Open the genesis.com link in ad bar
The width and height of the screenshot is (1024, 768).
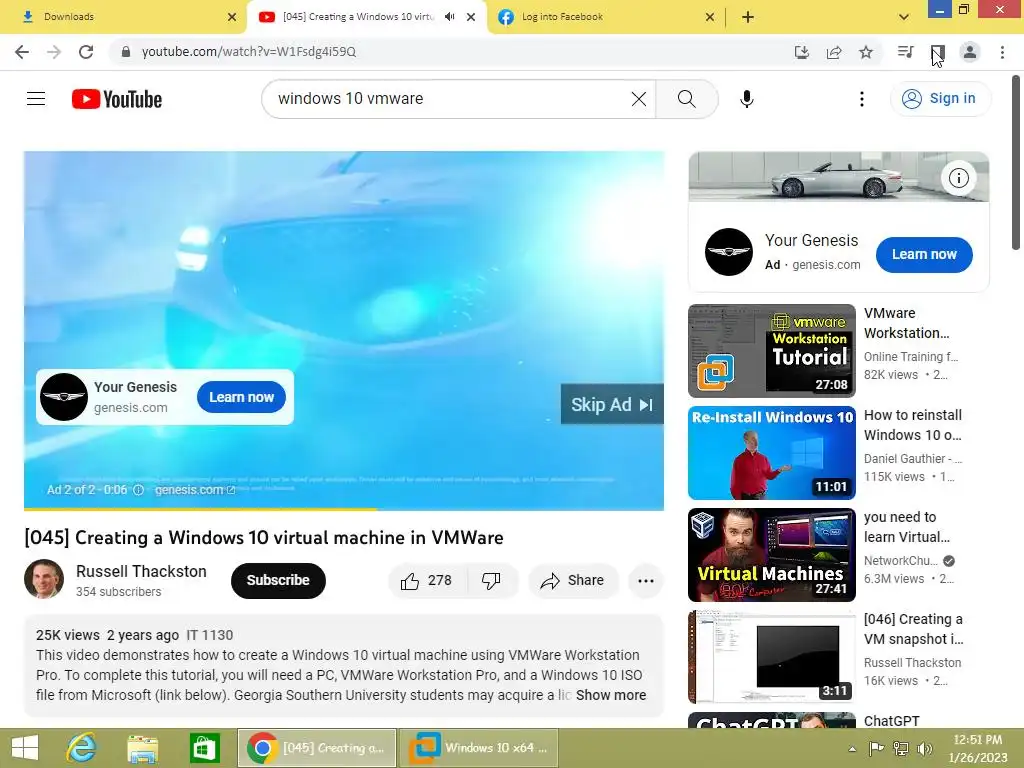tap(194, 490)
